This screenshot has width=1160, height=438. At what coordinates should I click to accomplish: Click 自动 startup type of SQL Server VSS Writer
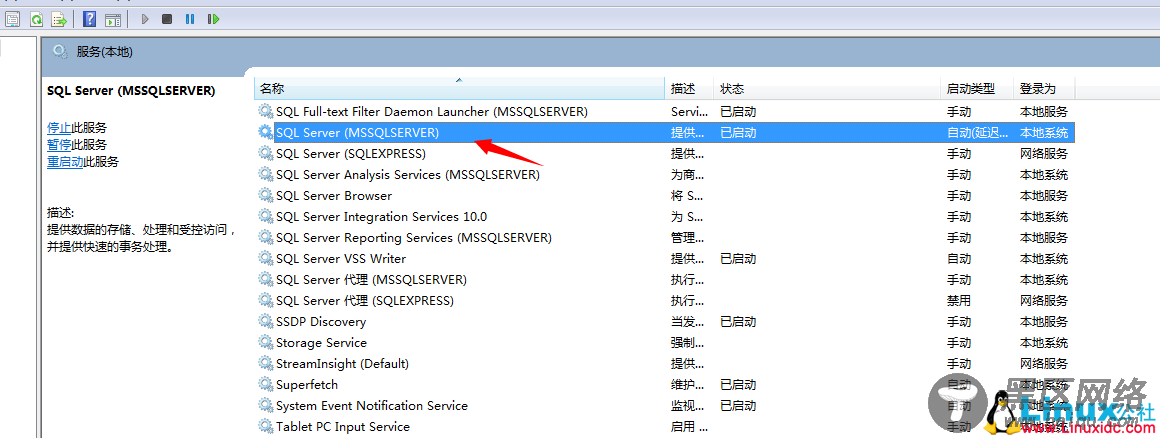(x=959, y=258)
